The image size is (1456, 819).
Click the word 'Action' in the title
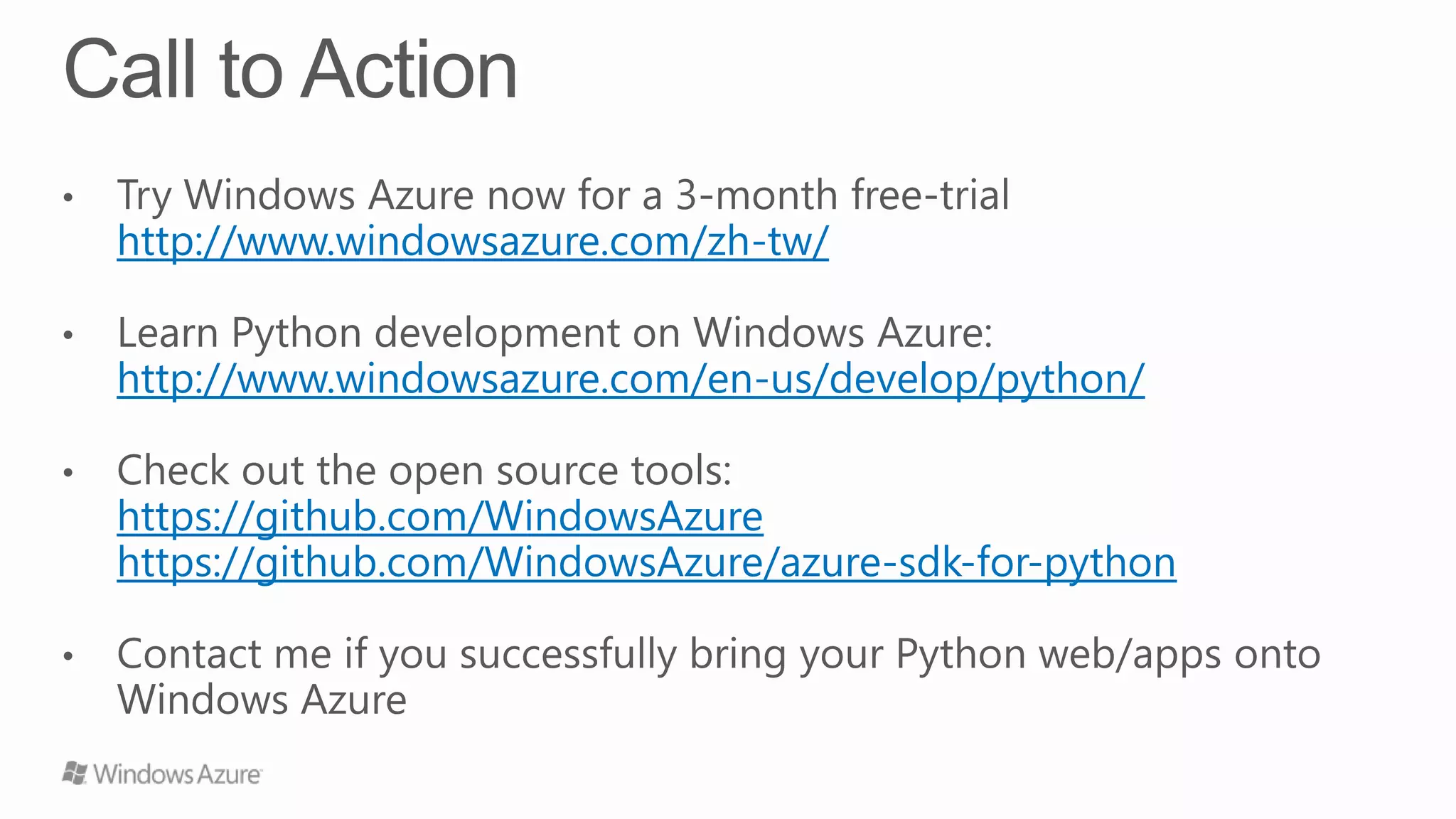[409, 70]
